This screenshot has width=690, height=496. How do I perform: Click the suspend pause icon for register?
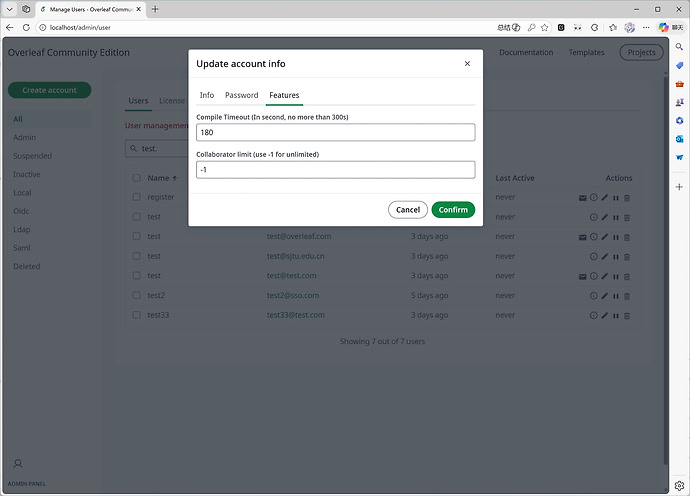pos(616,198)
